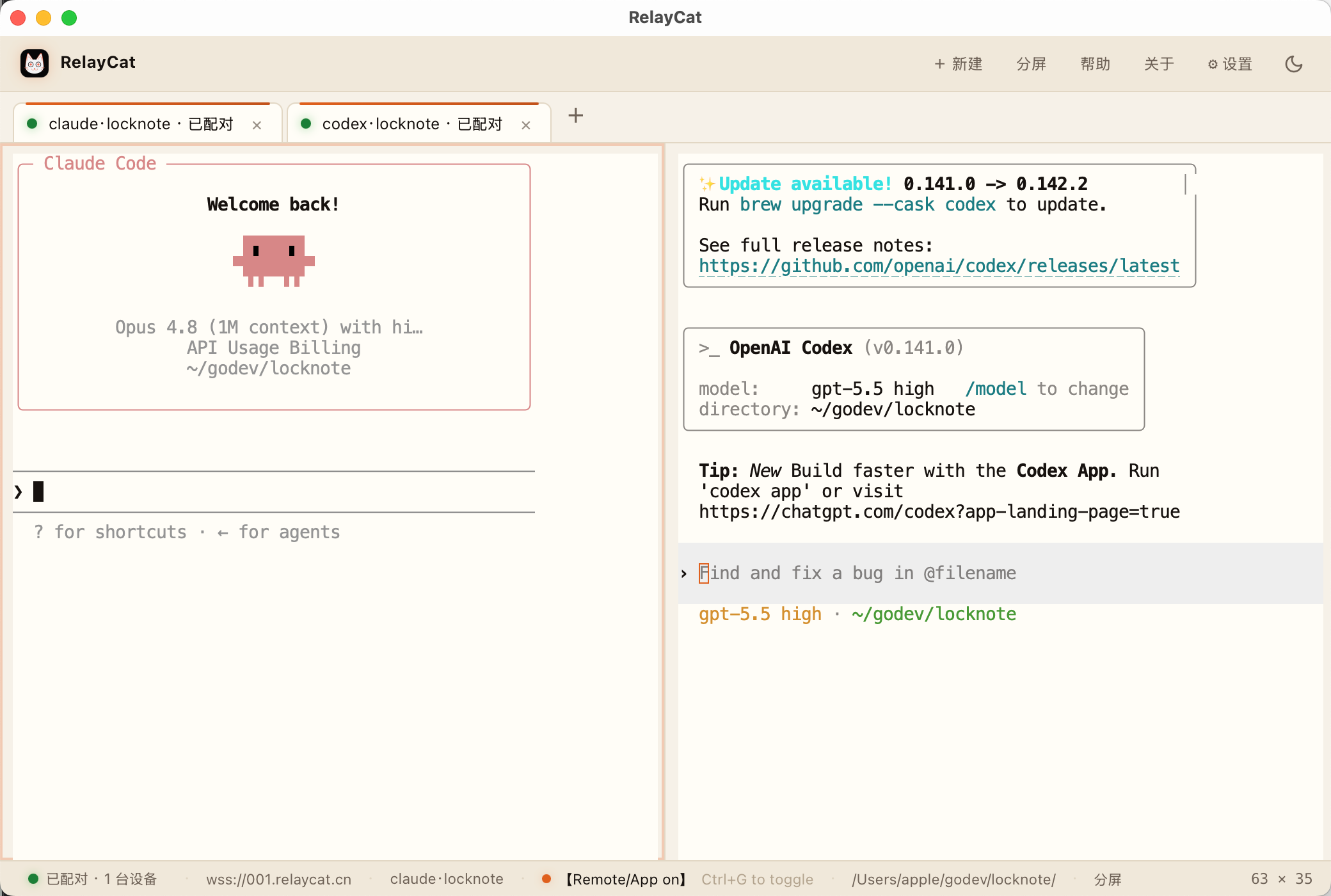Image resolution: width=1331 pixels, height=896 pixels.
Task: Click 'Opus 4.8 (1M context)' model line
Action: tap(269, 327)
